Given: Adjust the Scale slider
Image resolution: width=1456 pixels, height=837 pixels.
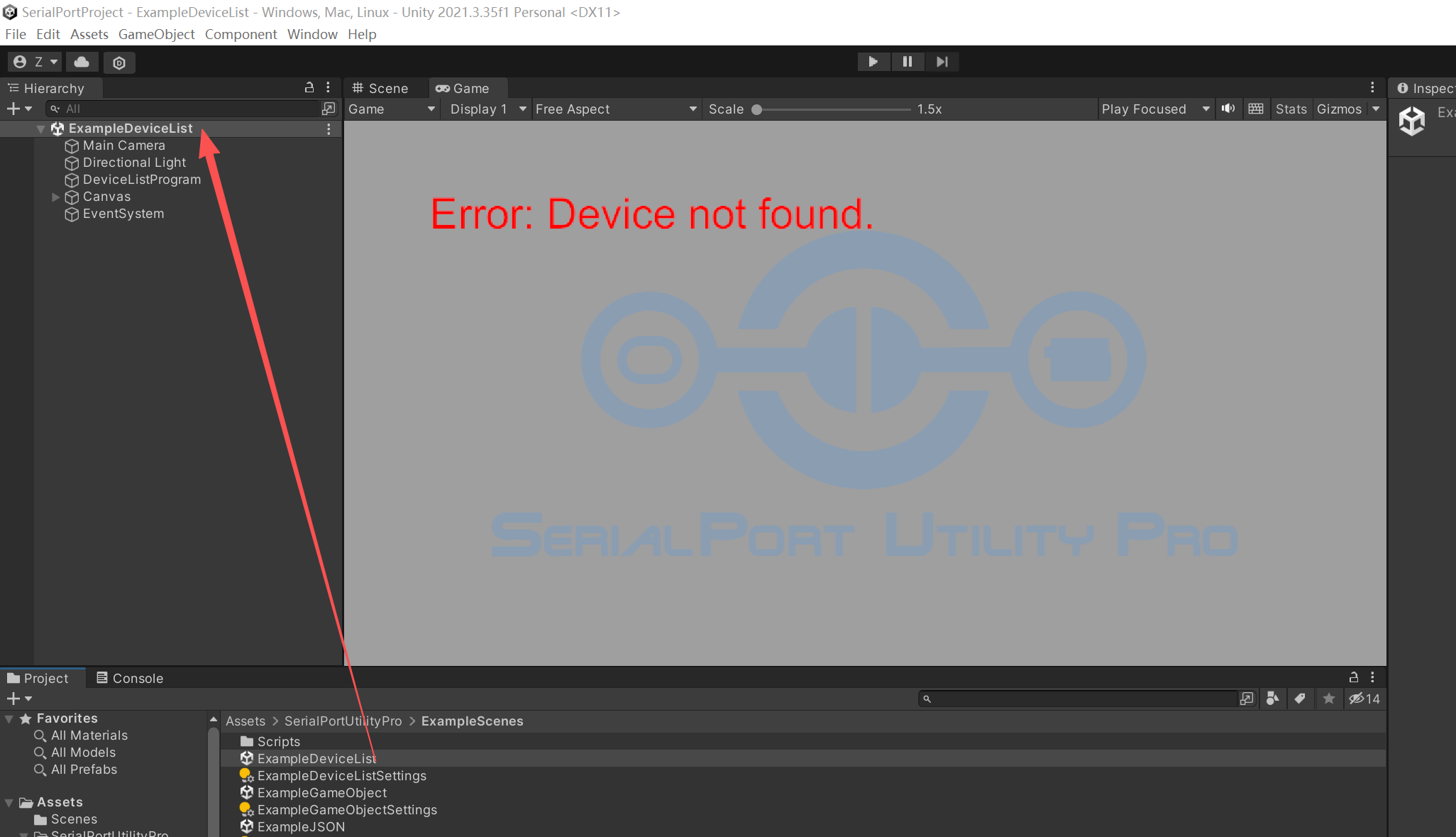Looking at the screenshot, I should tap(757, 109).
